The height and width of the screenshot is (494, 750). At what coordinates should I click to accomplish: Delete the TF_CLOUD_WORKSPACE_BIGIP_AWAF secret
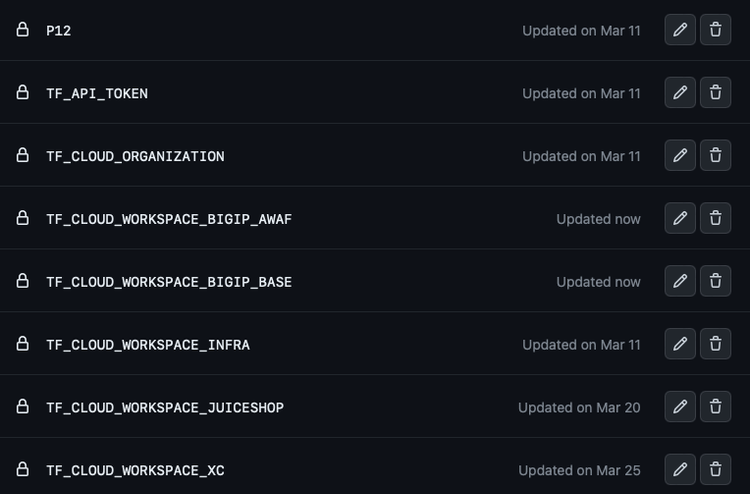click(715, 218)
